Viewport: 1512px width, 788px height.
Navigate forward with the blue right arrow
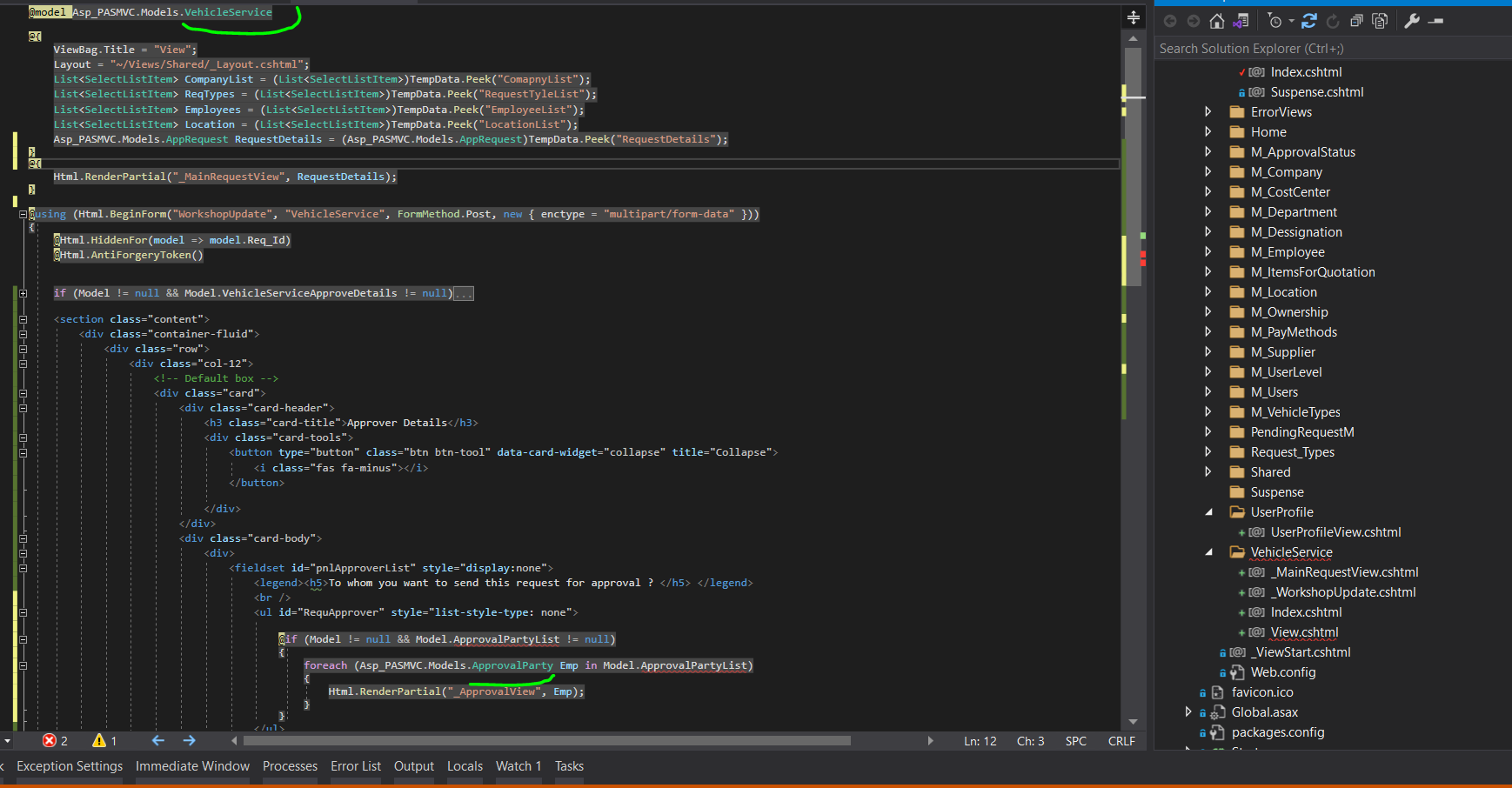coord(190,741)
